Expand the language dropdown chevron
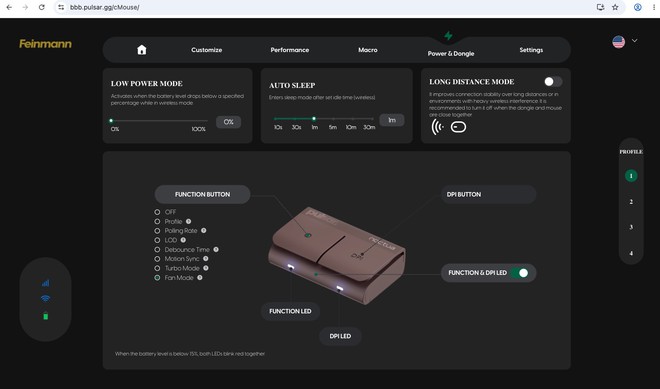 [634, 41]
